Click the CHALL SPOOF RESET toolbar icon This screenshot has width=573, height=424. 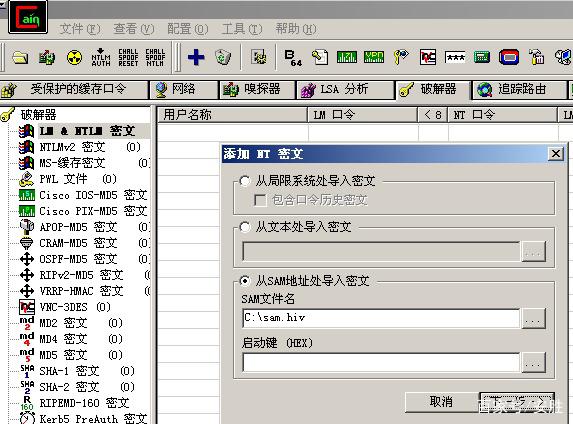(x=128, y=57)
